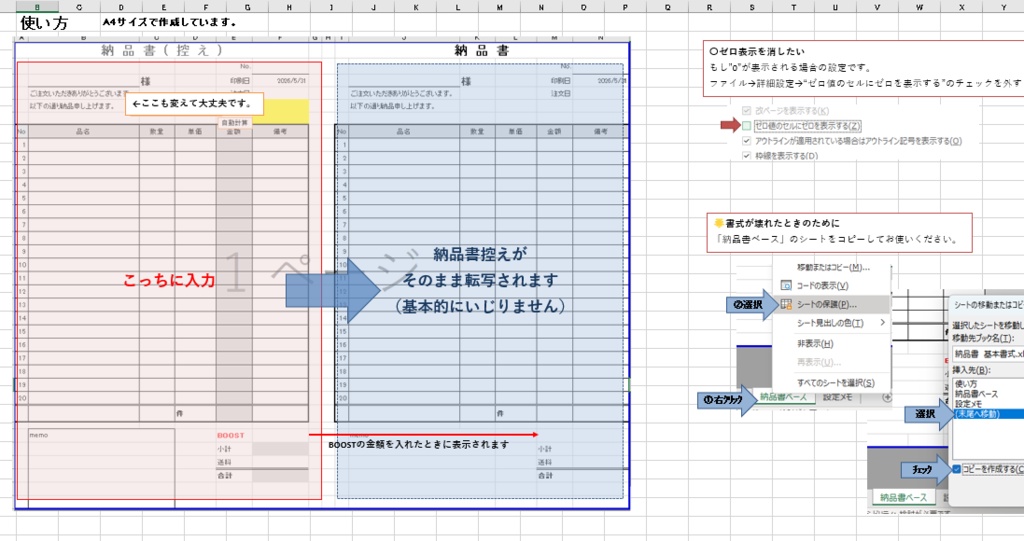Viewport: 1024px width, 541px height.
Task: Select the ←ここも変えて大丈夫です。 callout box
Action: pyautogui.click(x=194, y=103)
